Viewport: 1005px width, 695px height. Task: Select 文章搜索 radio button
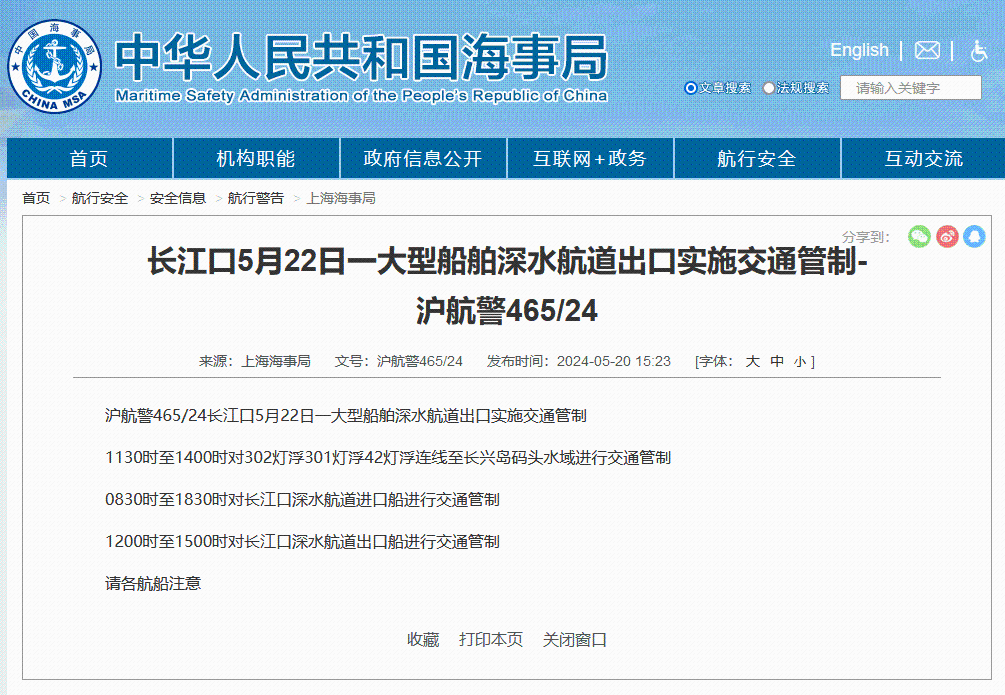[x=690, y=88]
